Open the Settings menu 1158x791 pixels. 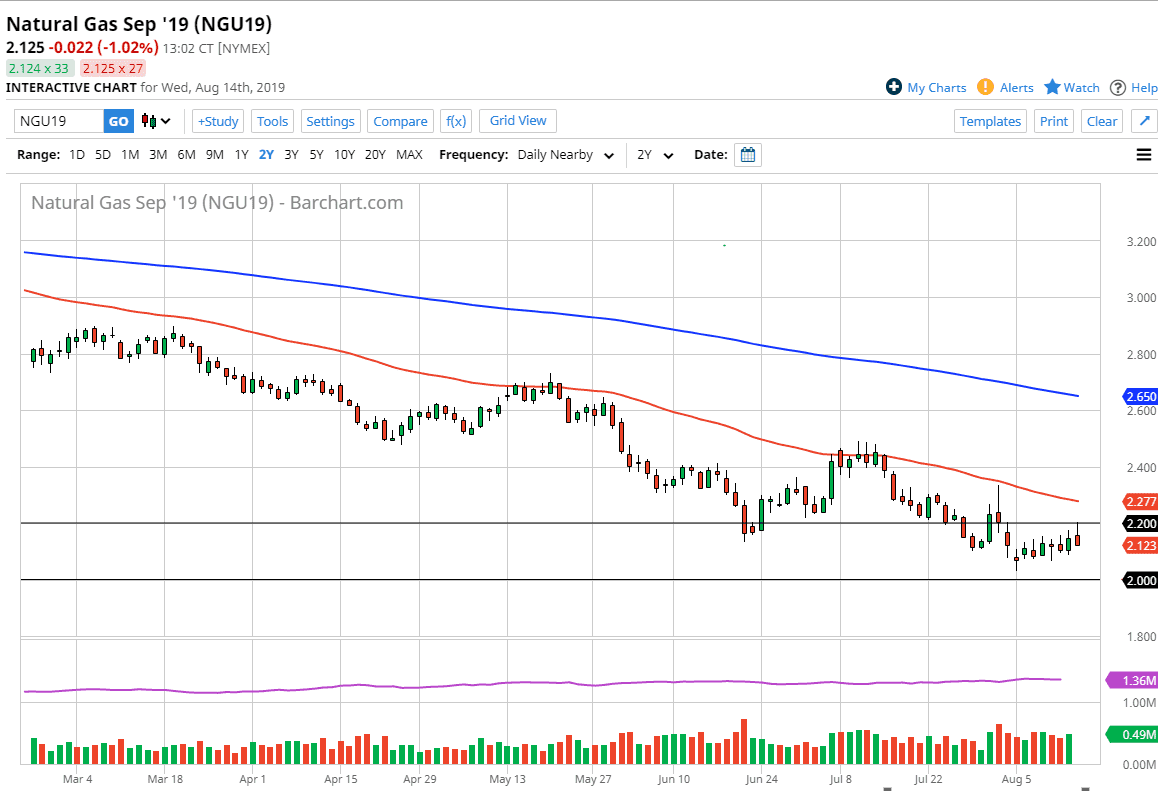(x=330, y=121)
